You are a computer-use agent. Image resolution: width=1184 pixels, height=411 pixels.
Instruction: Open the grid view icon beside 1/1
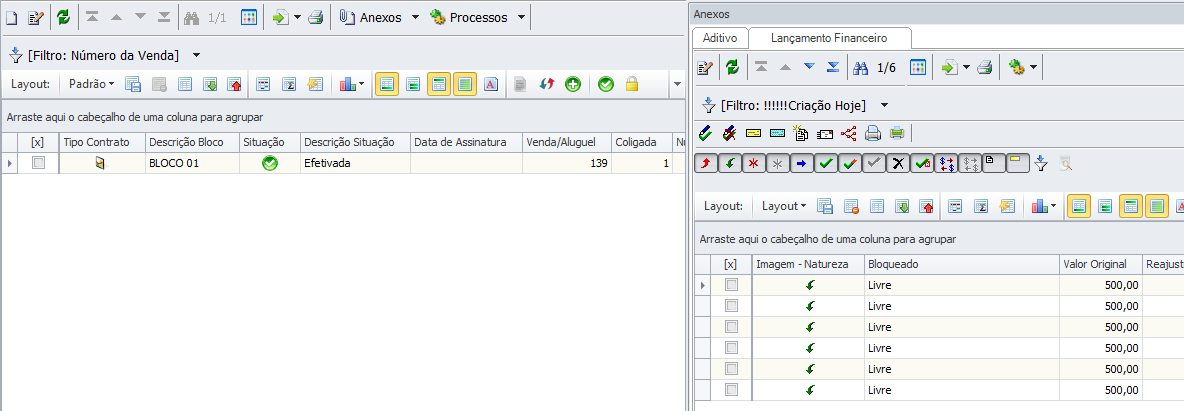[248, 17]
